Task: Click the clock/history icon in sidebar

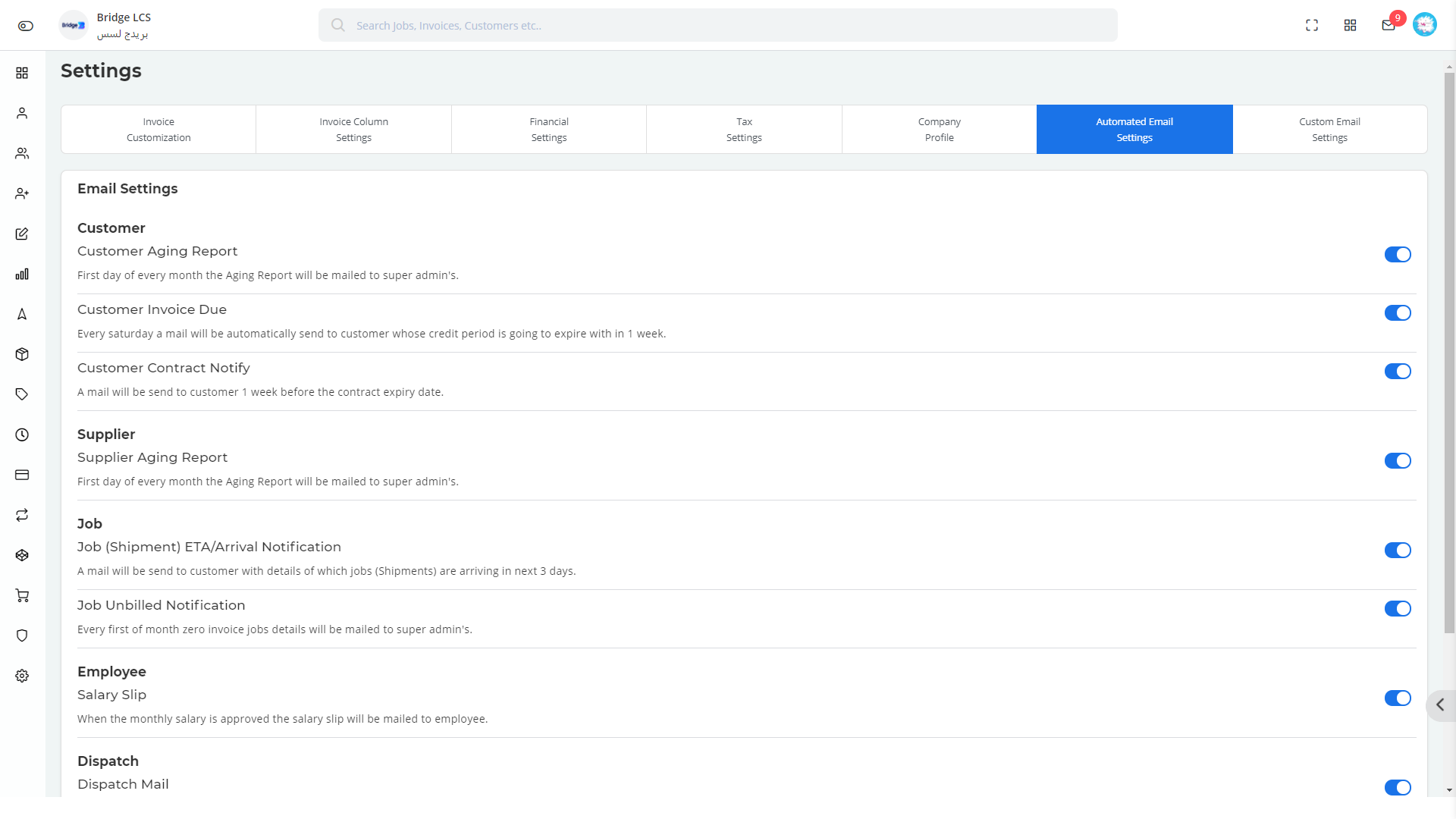Action: [x=22, y=434]
